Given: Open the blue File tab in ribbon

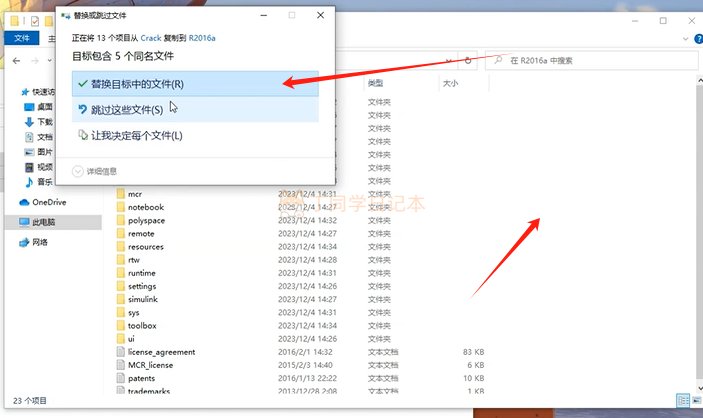Looking at the screenshot, I should 21,38.
